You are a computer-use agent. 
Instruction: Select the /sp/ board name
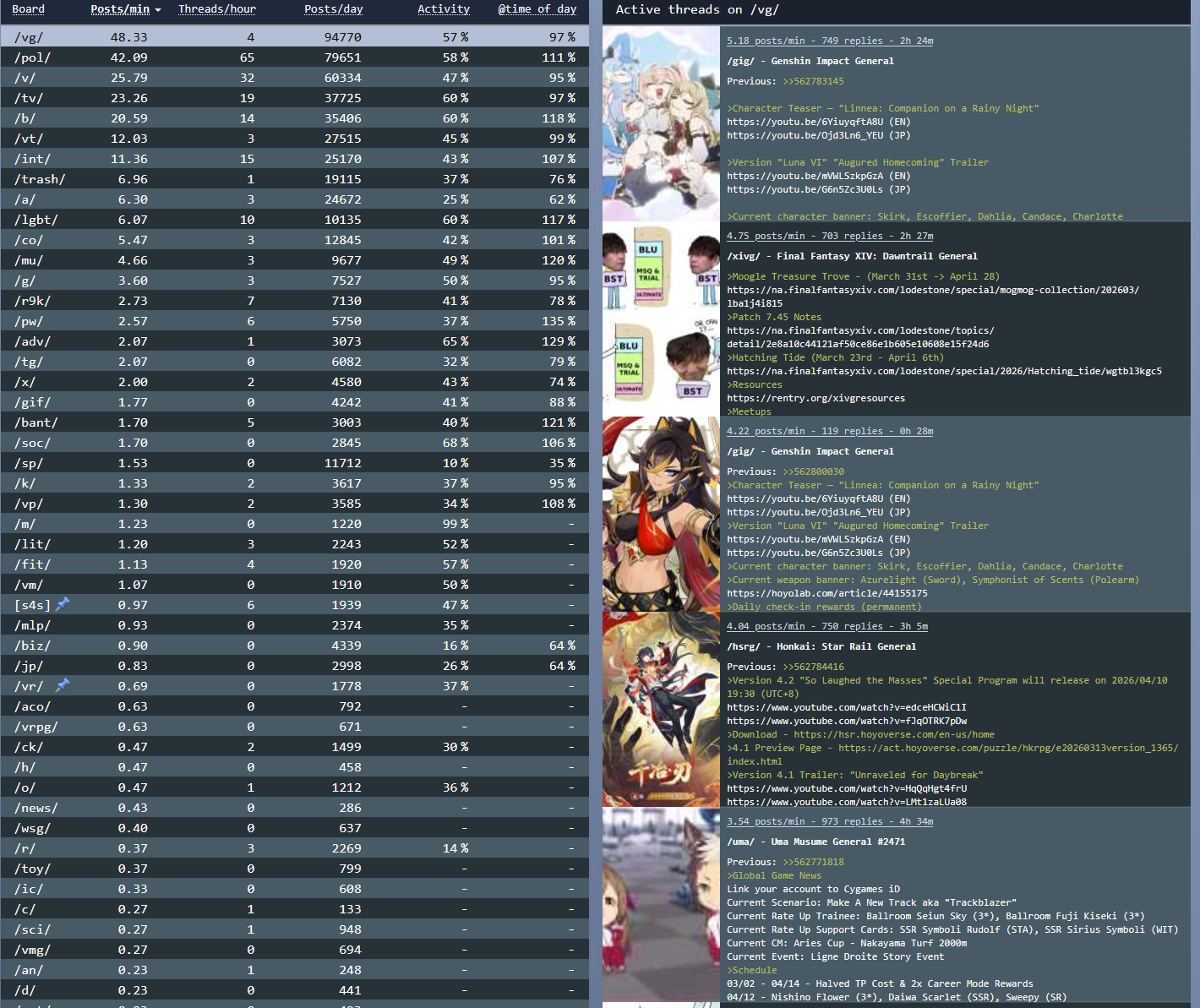tap(29, 463)
